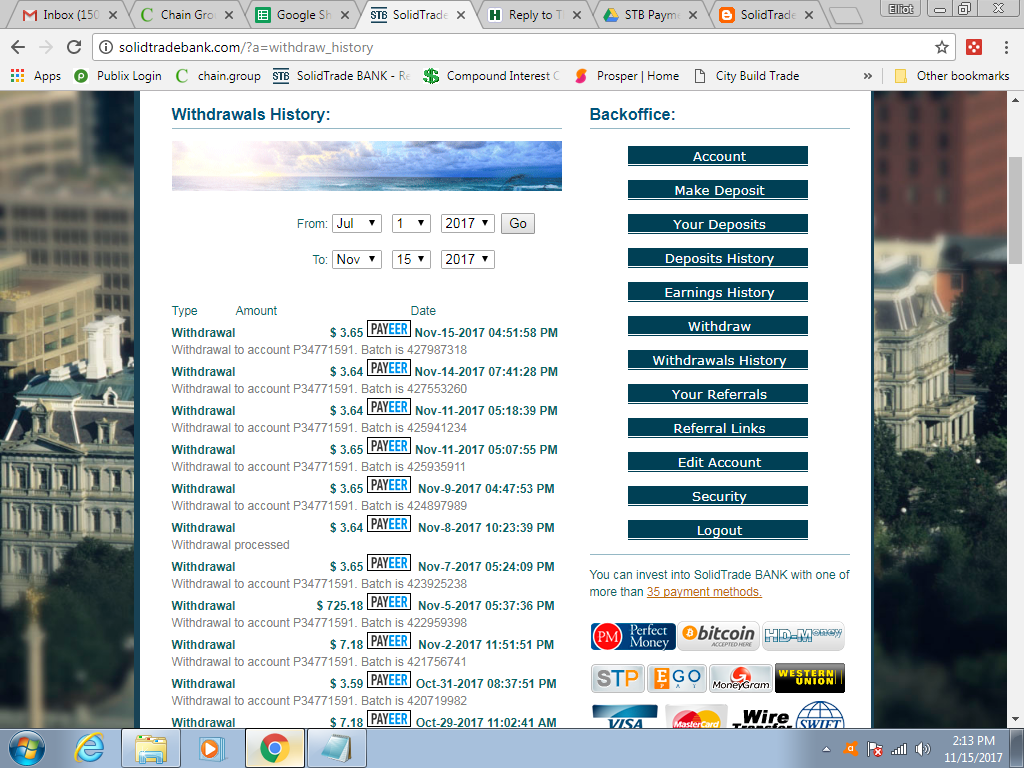Screen dimensions: 1024x768
Task: Switch to the Reply to browser tab
Action: pyautogui.click(x=535, y=15)
